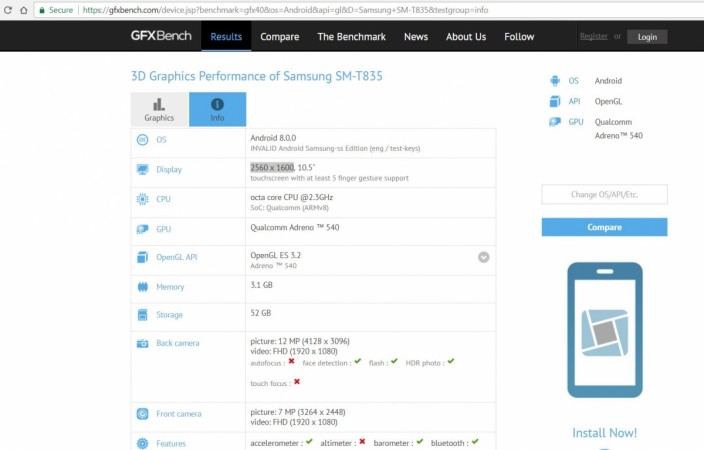Follow the Register link
This screenshot has height=450, width=704.
594,36
